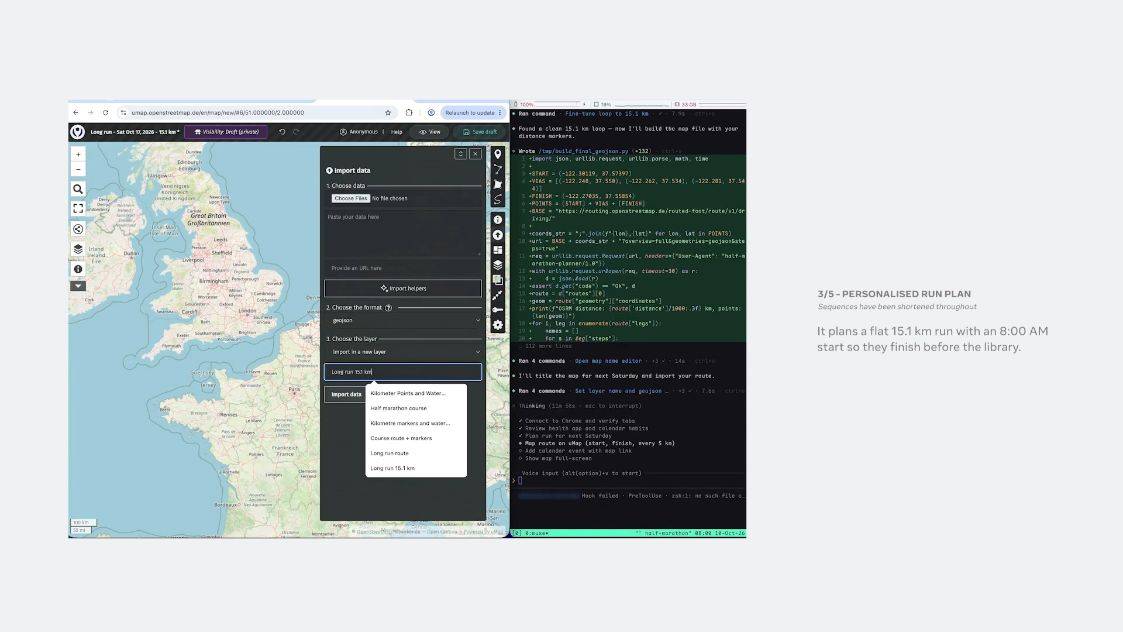Open the geojson format dropdown
1123x632 pixels.
403,320
